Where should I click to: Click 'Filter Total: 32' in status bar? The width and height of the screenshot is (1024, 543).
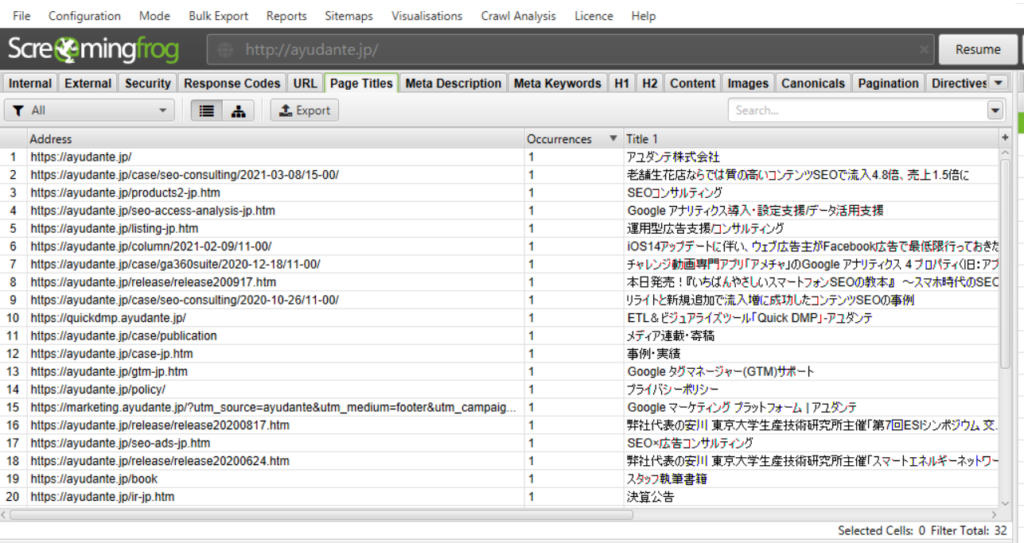(969, 531)
